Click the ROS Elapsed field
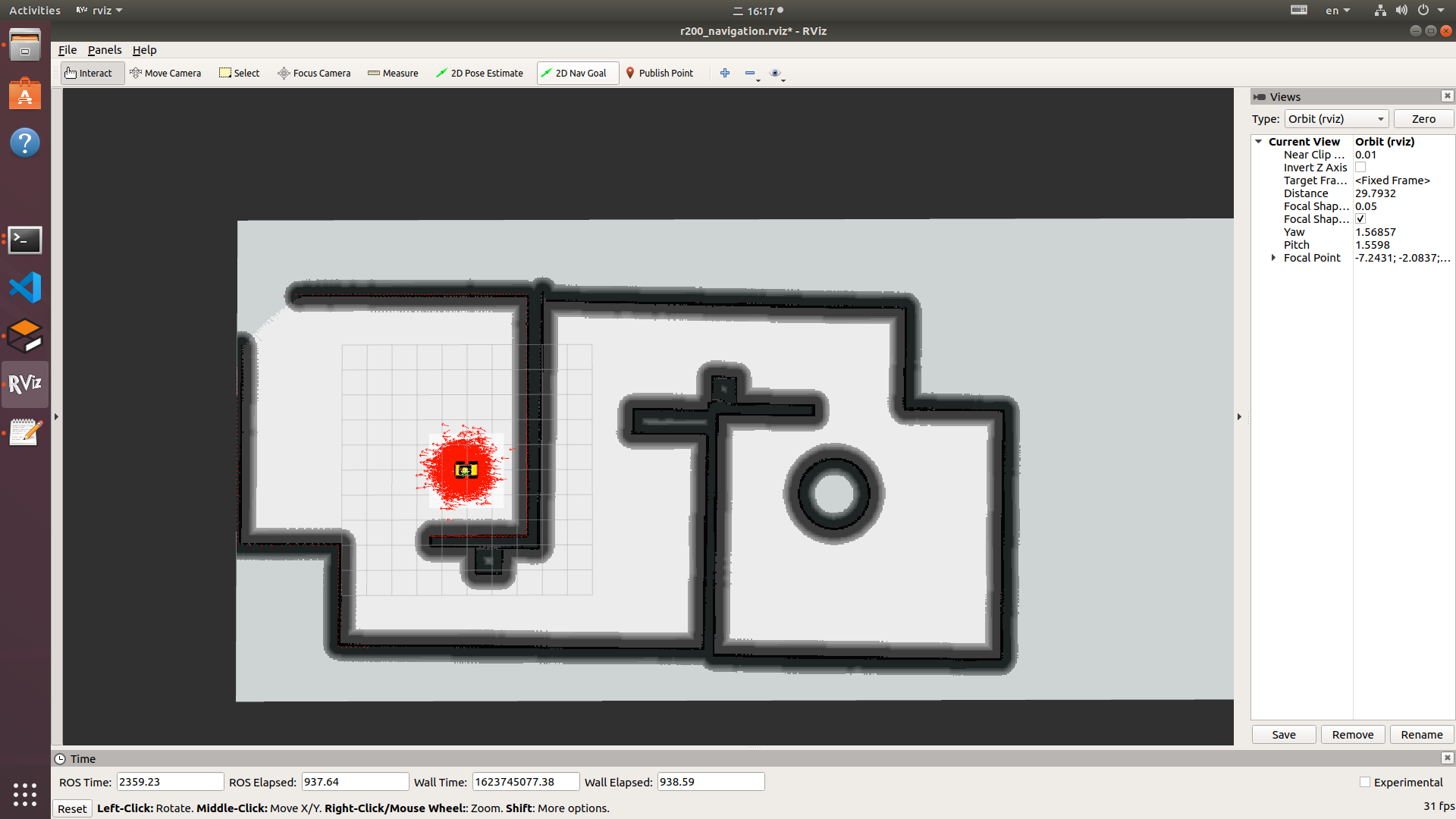Image resolution: width=1456 pixels, height=819 pixels. 355,782
